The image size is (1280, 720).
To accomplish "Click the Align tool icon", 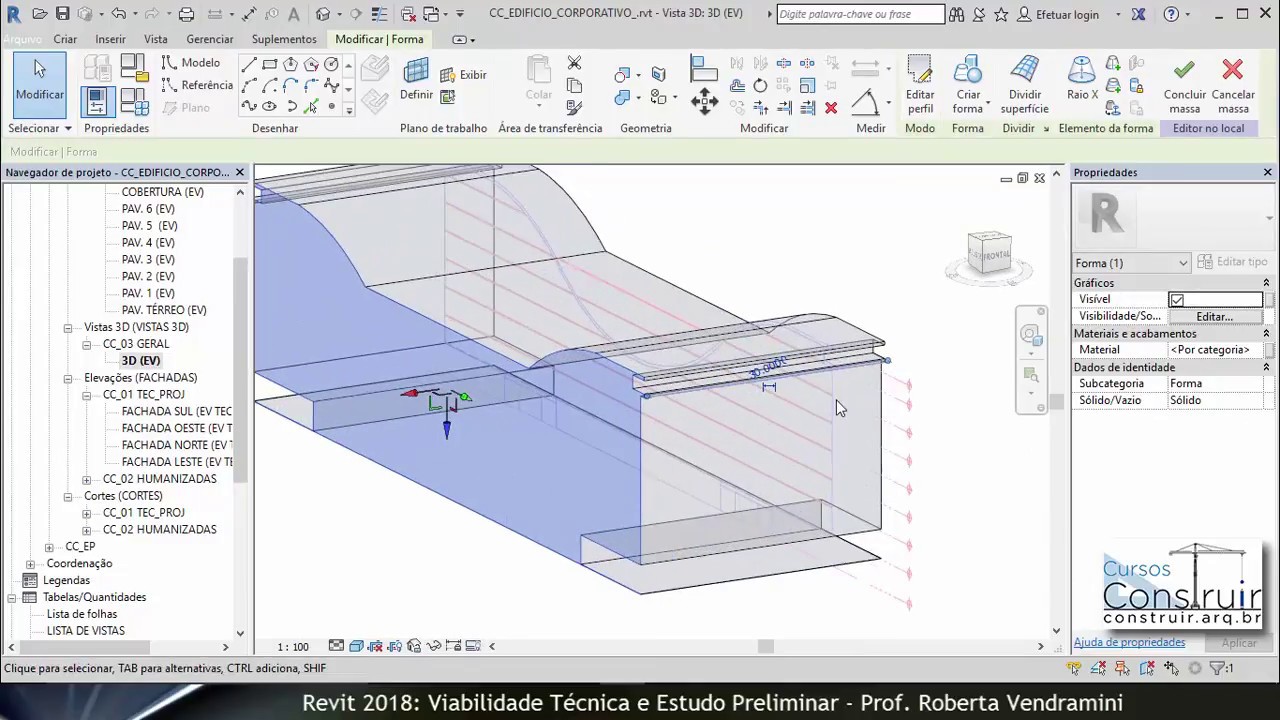I will click(x=704, y=68).
